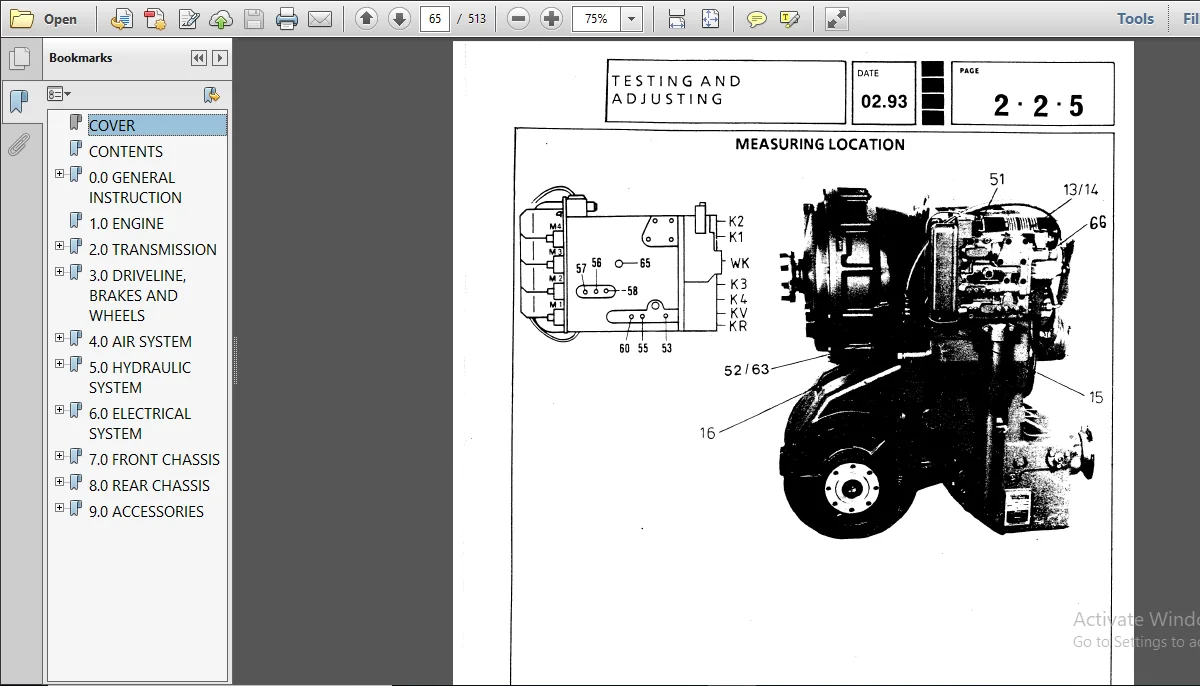Click the read mode expand icon
1200x686 pixels.
pyautogui.click(x=837, y=18)
